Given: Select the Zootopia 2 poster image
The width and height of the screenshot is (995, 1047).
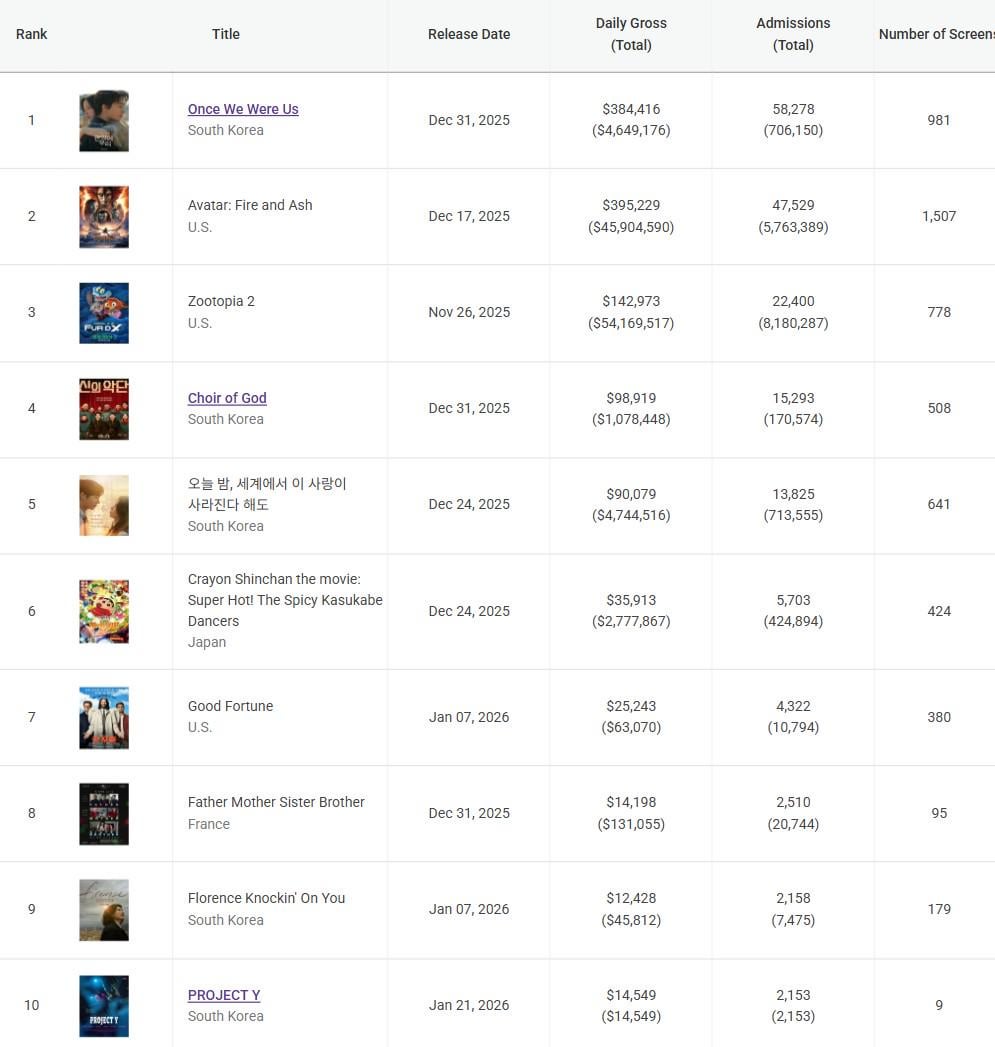Looking at the screenshot, I should (104, 313).
